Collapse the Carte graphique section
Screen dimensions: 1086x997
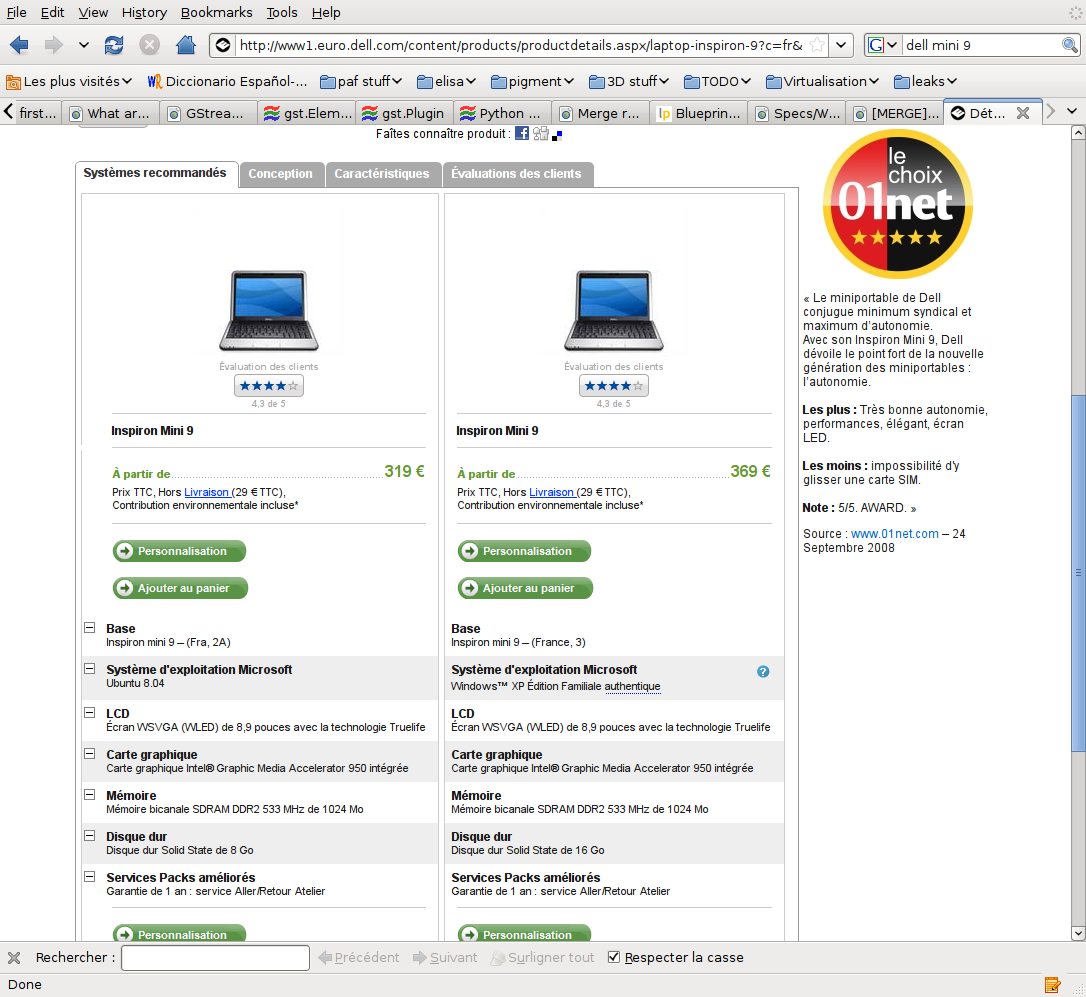pos(89,753)
